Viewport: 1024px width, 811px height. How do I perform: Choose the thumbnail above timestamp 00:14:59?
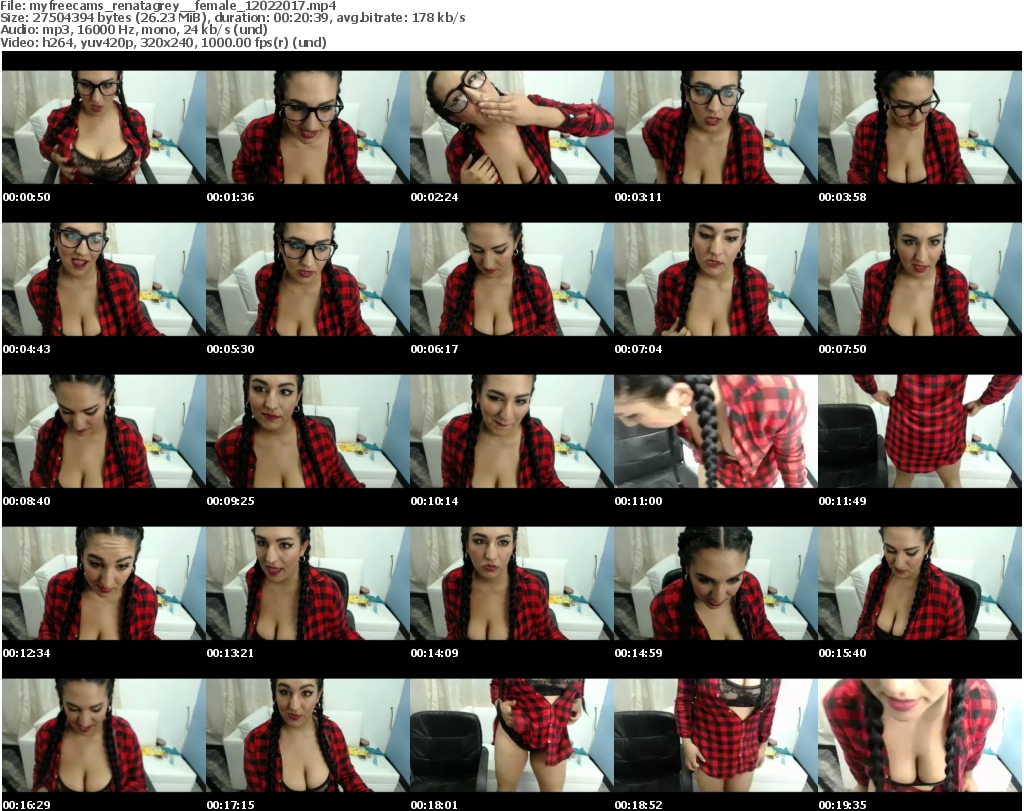coord(716,583)
